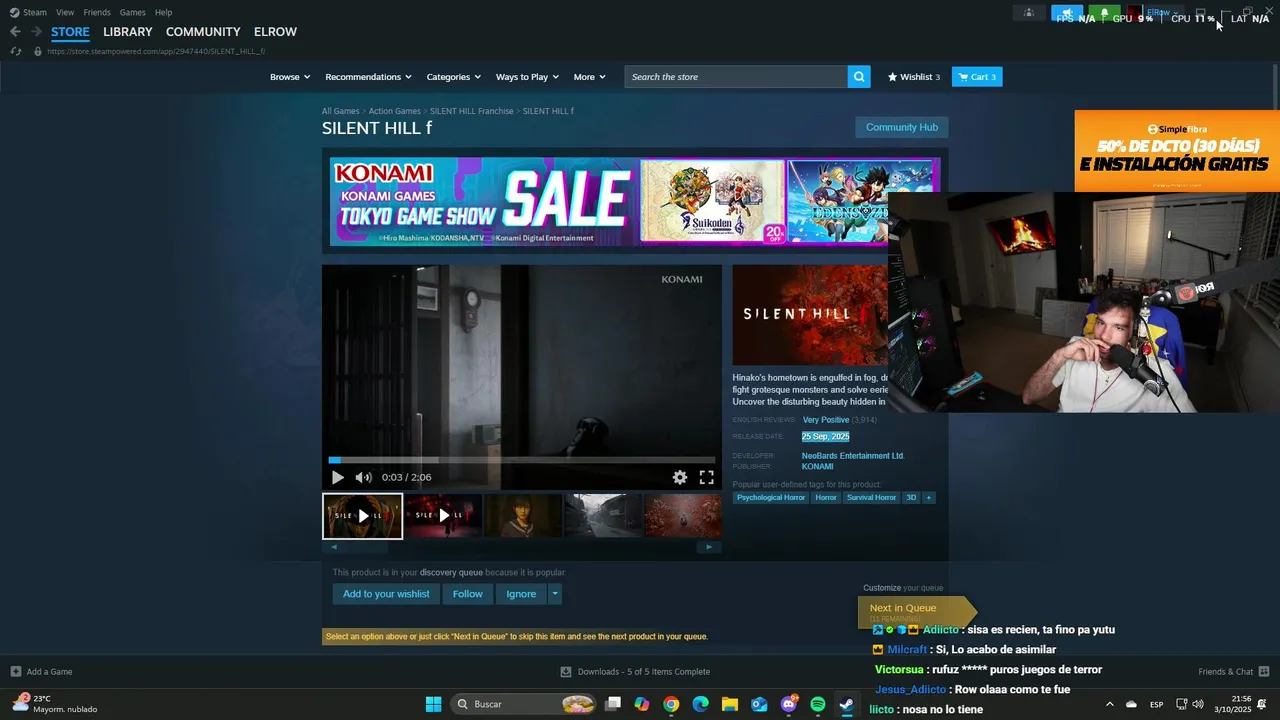Open the Windows Start menu
1280x720 pixels.
[433, 704]
